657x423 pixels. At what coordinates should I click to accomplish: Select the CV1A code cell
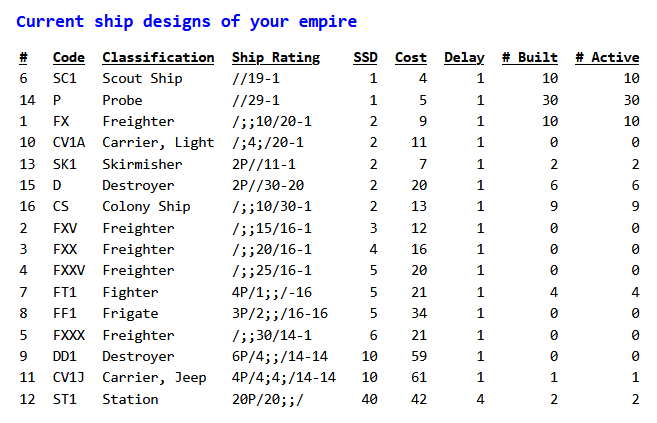(x=68, y=142)
